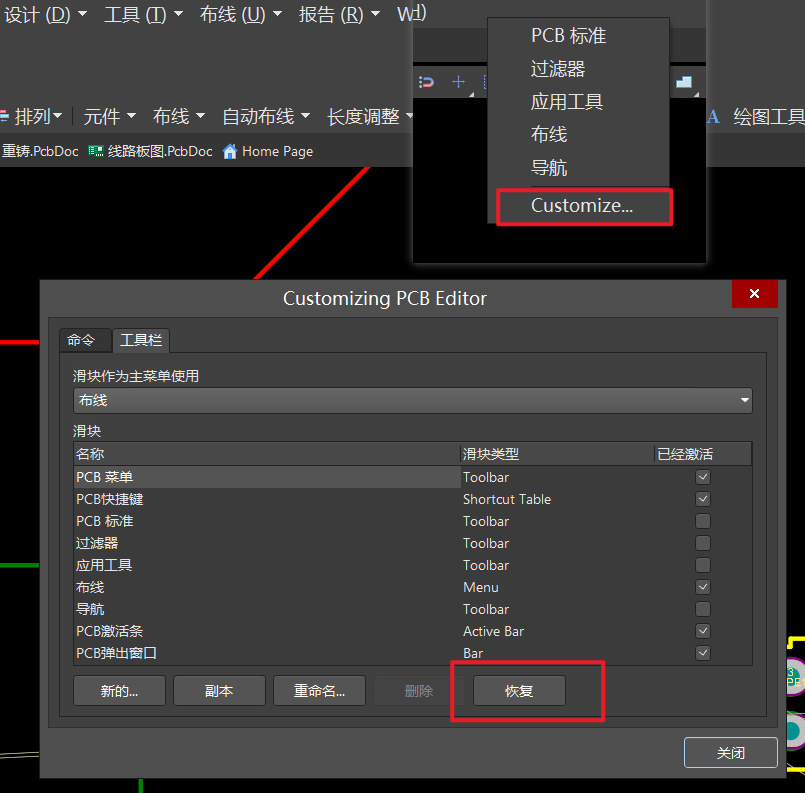The width and height of the screenshot is (805, 793).
Task: Click the icon at the toolbar's right end
Action: tap(684, 82)
